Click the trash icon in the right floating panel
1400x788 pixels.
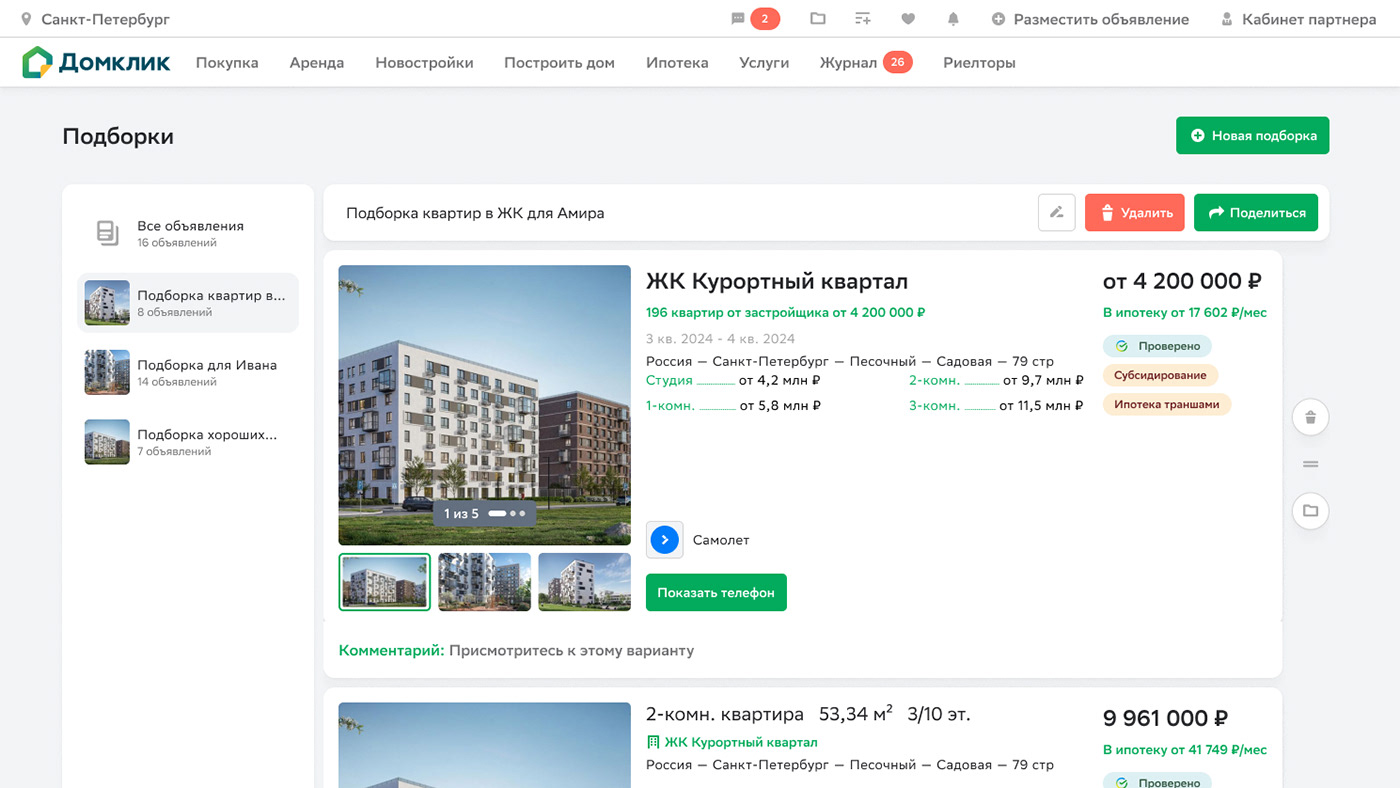(x=1310, y=417)
